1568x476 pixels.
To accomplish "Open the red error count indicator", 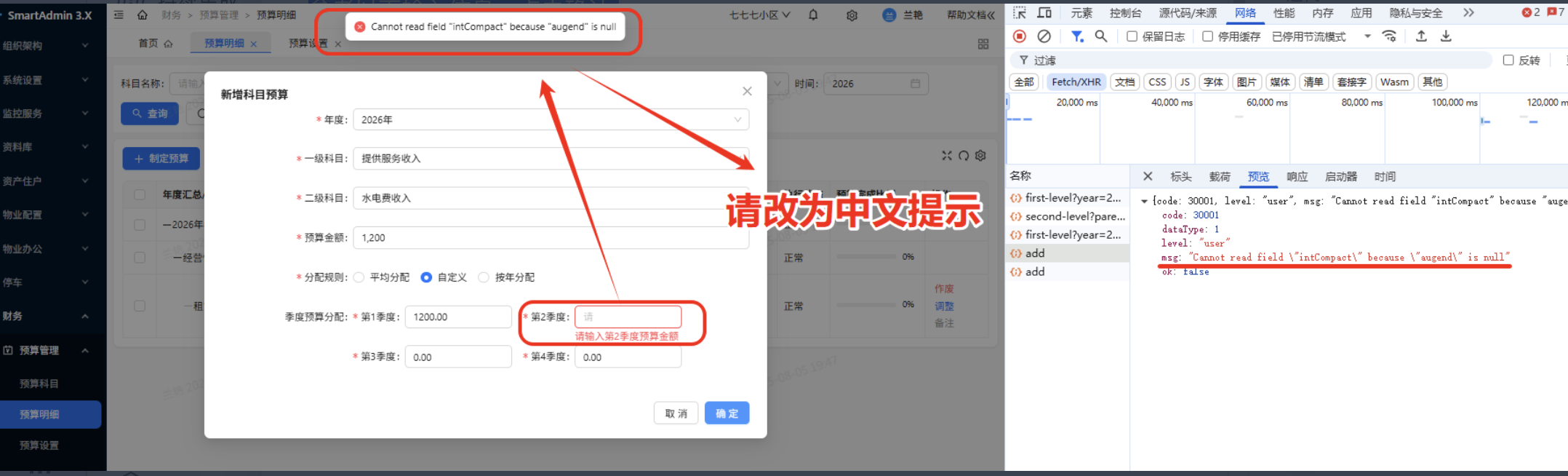I will tap(1531, 12).
